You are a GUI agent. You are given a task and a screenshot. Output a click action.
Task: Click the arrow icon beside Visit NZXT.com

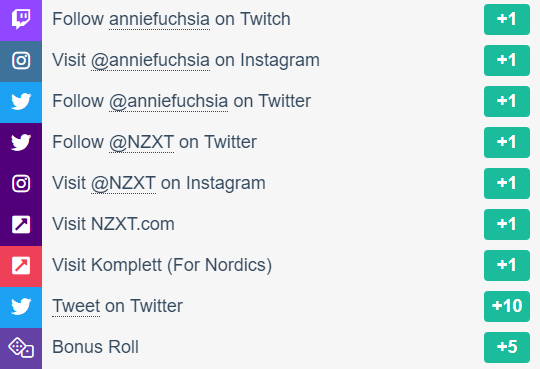click(x=21, y=225)
